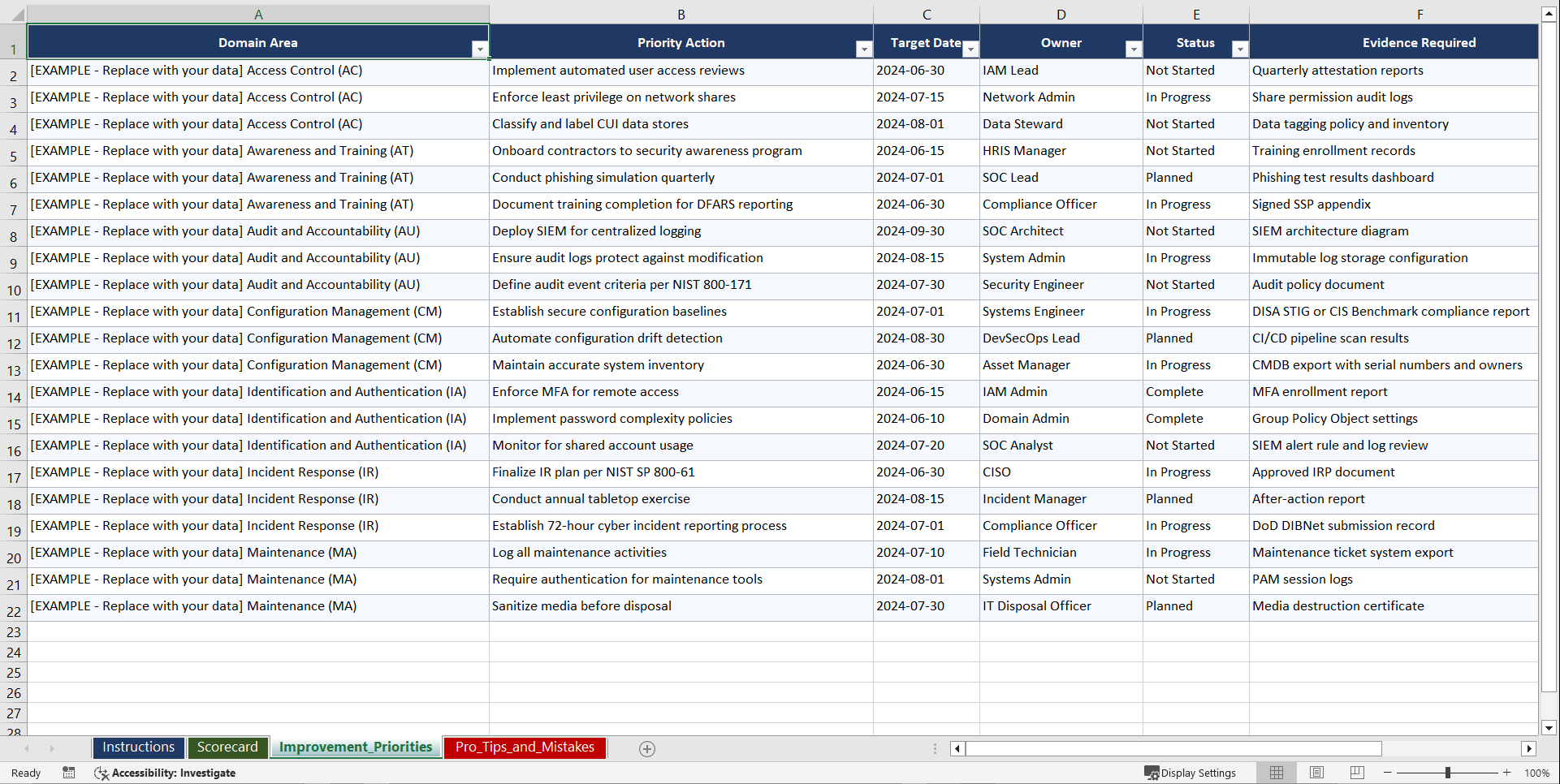This screenshot has width=1560, height=784.
Task: Click the Select All corner triangle
Action: [x=16, y=15]
